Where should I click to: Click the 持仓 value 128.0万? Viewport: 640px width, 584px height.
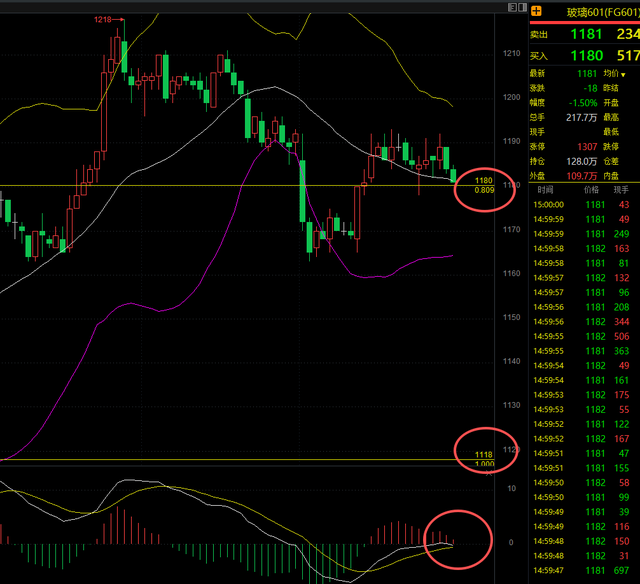[x=582, y=161]
